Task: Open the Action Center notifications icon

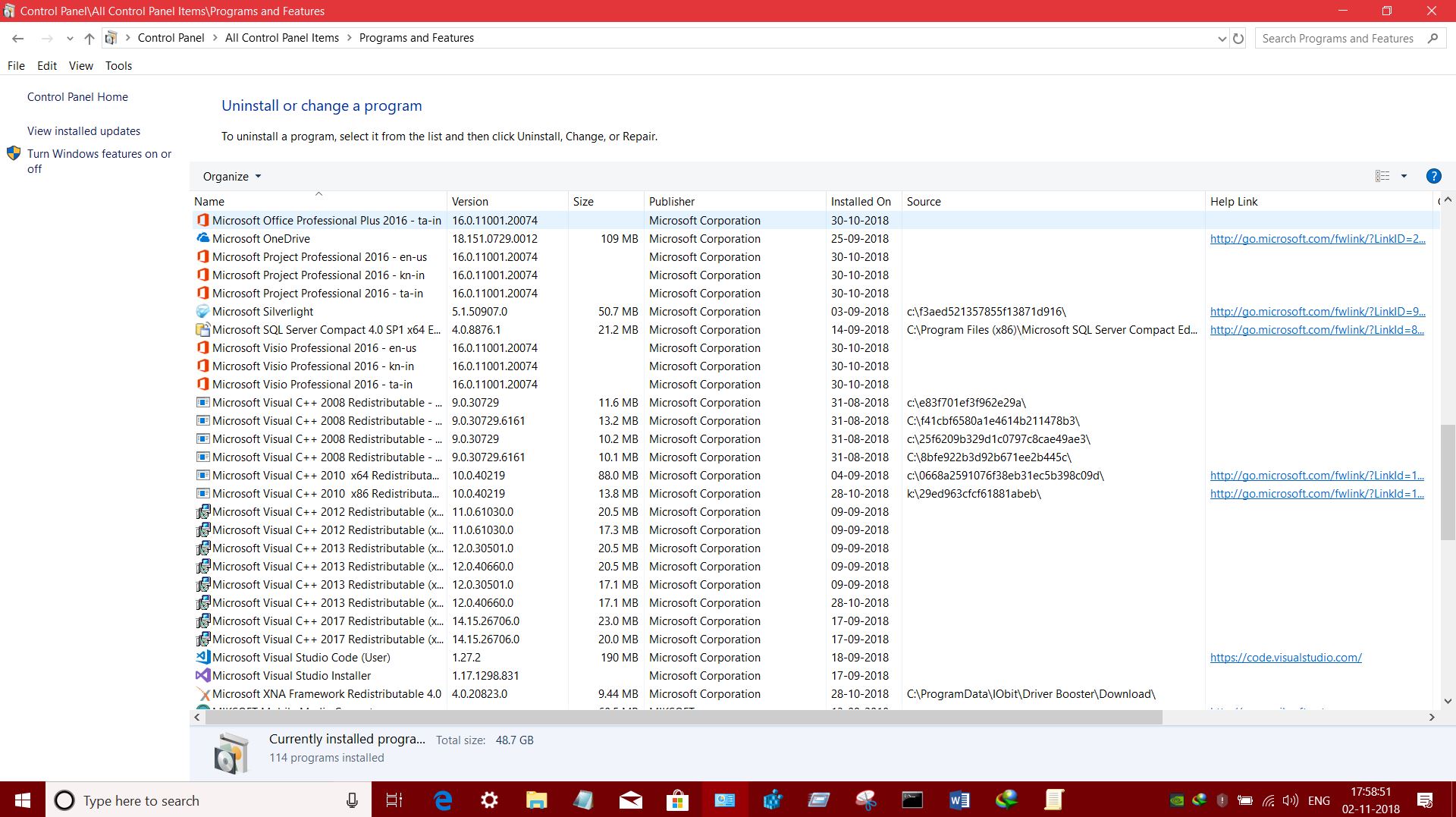Action: 1425,800
